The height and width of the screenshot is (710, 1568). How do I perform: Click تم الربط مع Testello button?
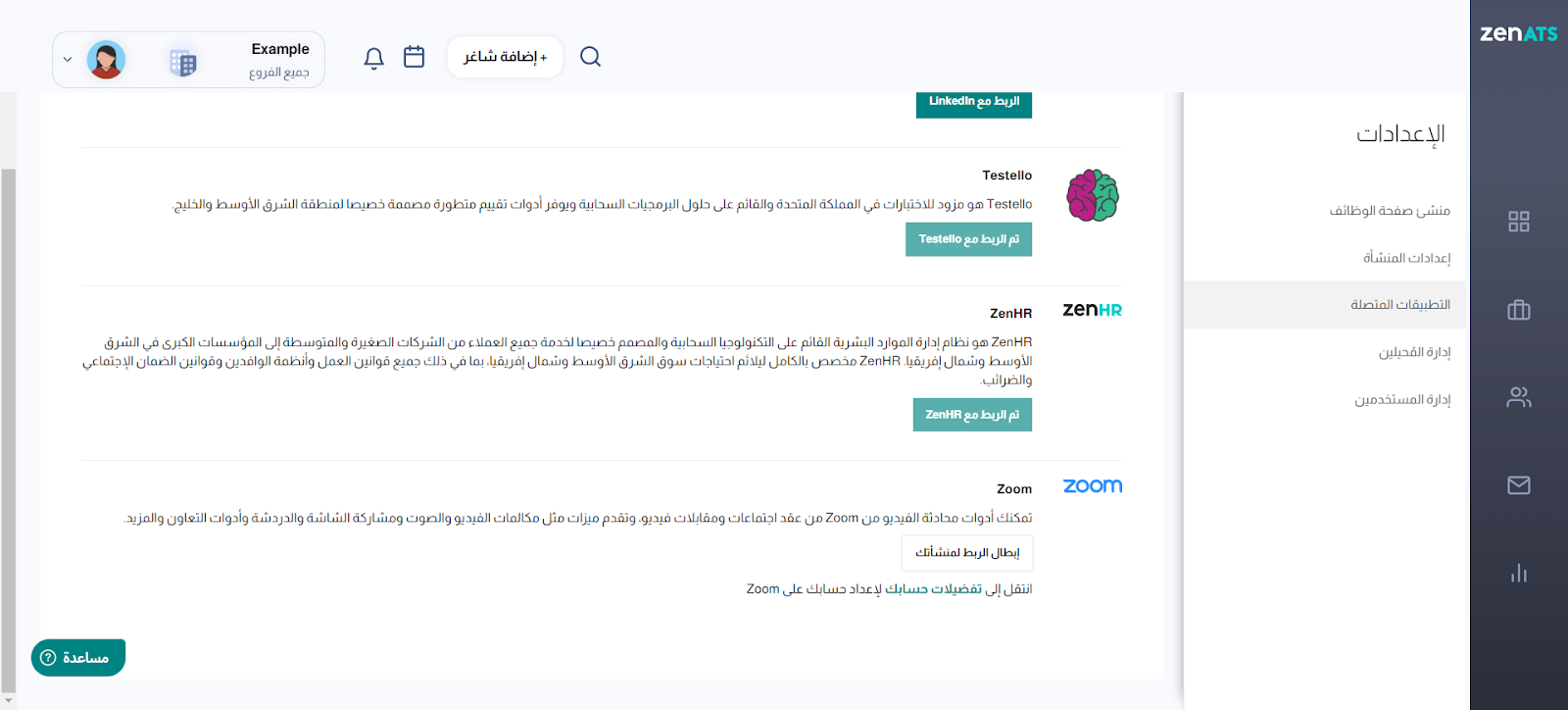[x=968, y=239]
